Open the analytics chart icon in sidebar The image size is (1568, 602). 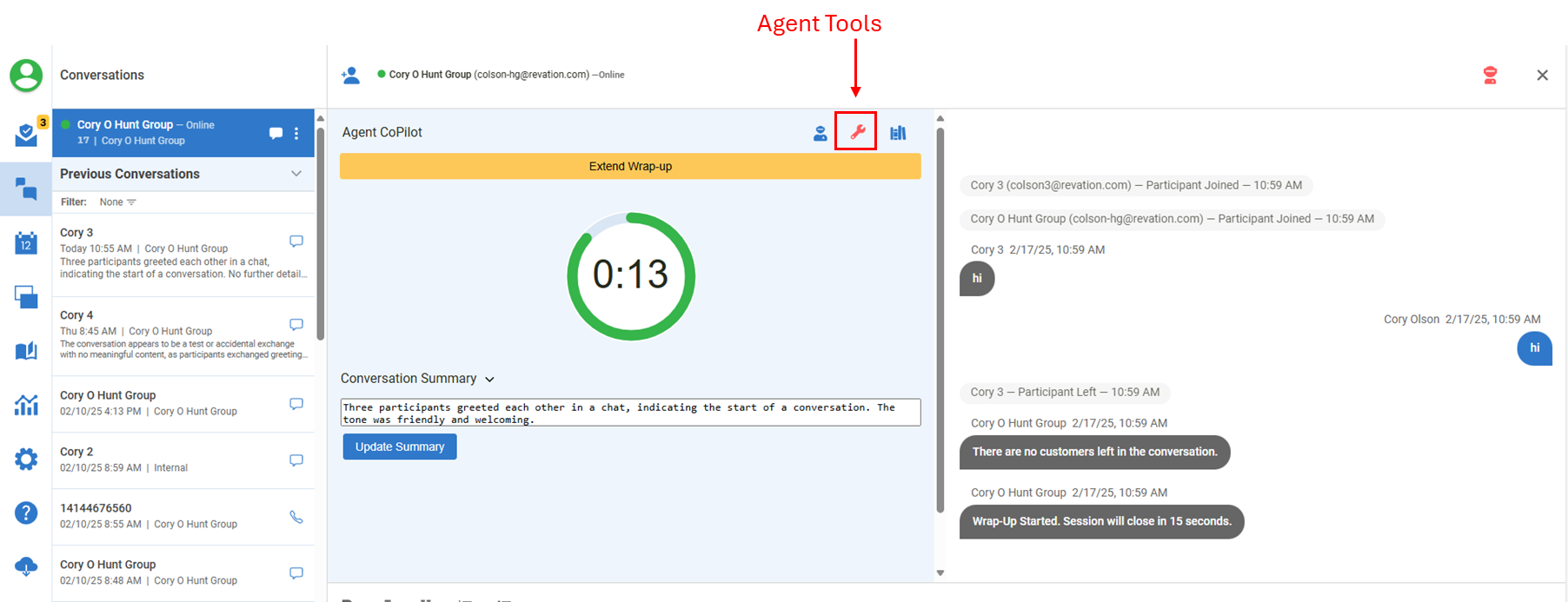[x=26, y=405]
